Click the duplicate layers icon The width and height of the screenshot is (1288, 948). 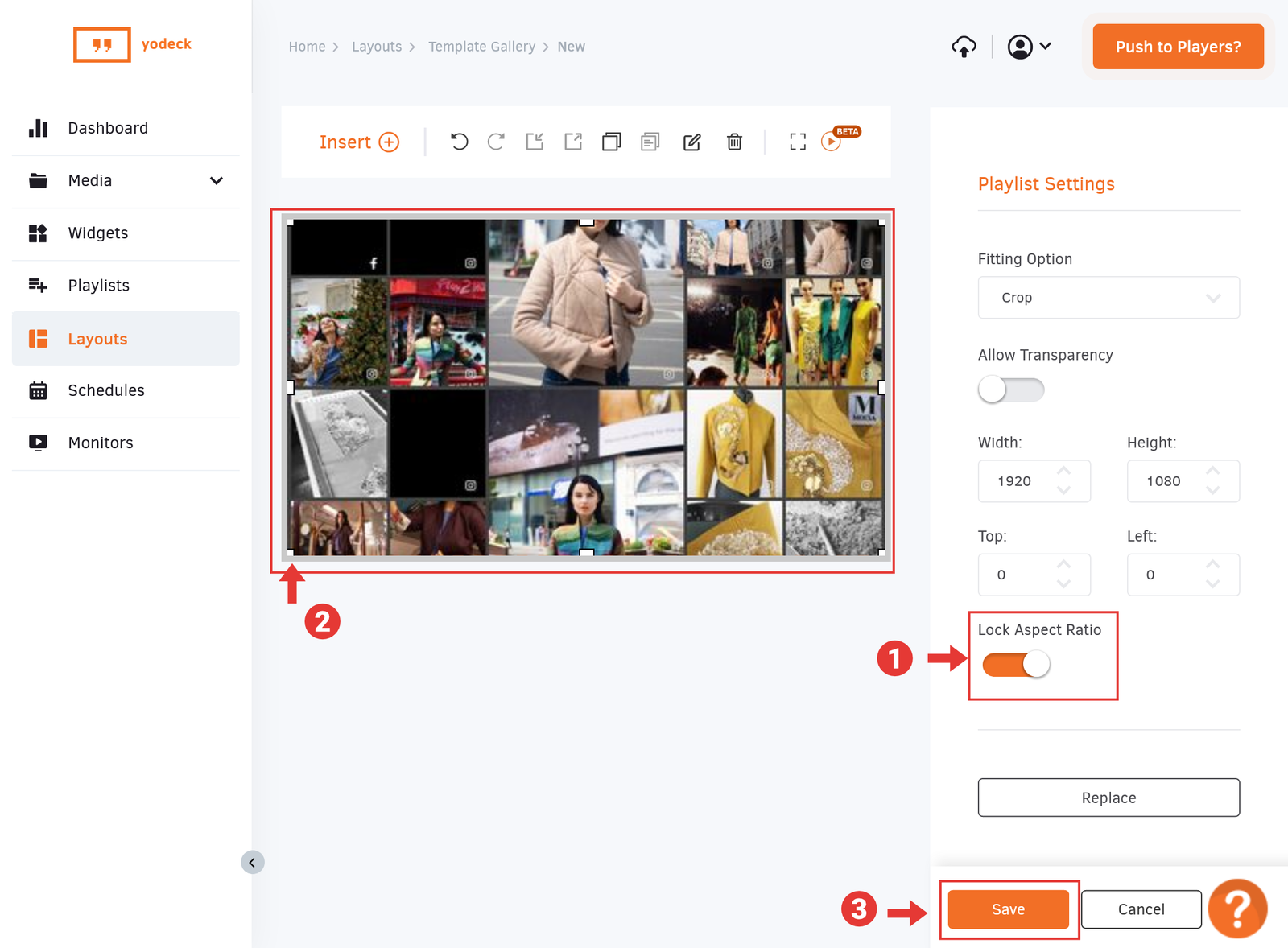(x=612, y=142)
